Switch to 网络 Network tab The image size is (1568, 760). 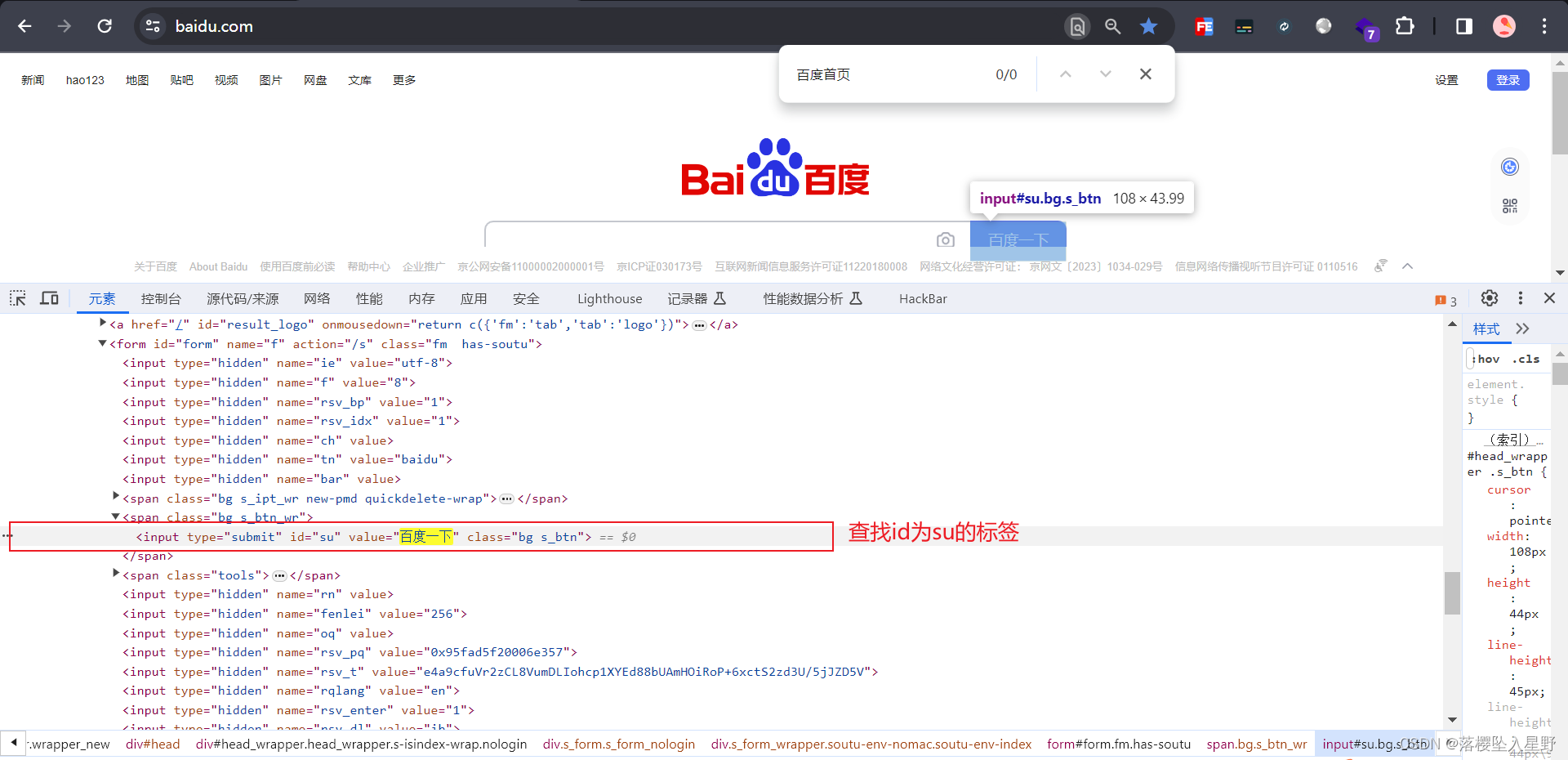317,299
